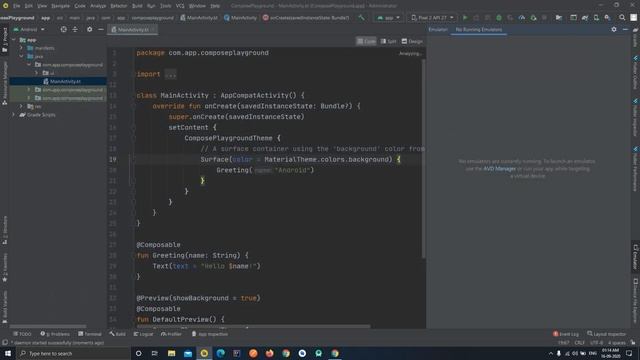This screenshot has width=640, height=360.
Task: Expand Gradle Scripts node
Action: [14, 115]
